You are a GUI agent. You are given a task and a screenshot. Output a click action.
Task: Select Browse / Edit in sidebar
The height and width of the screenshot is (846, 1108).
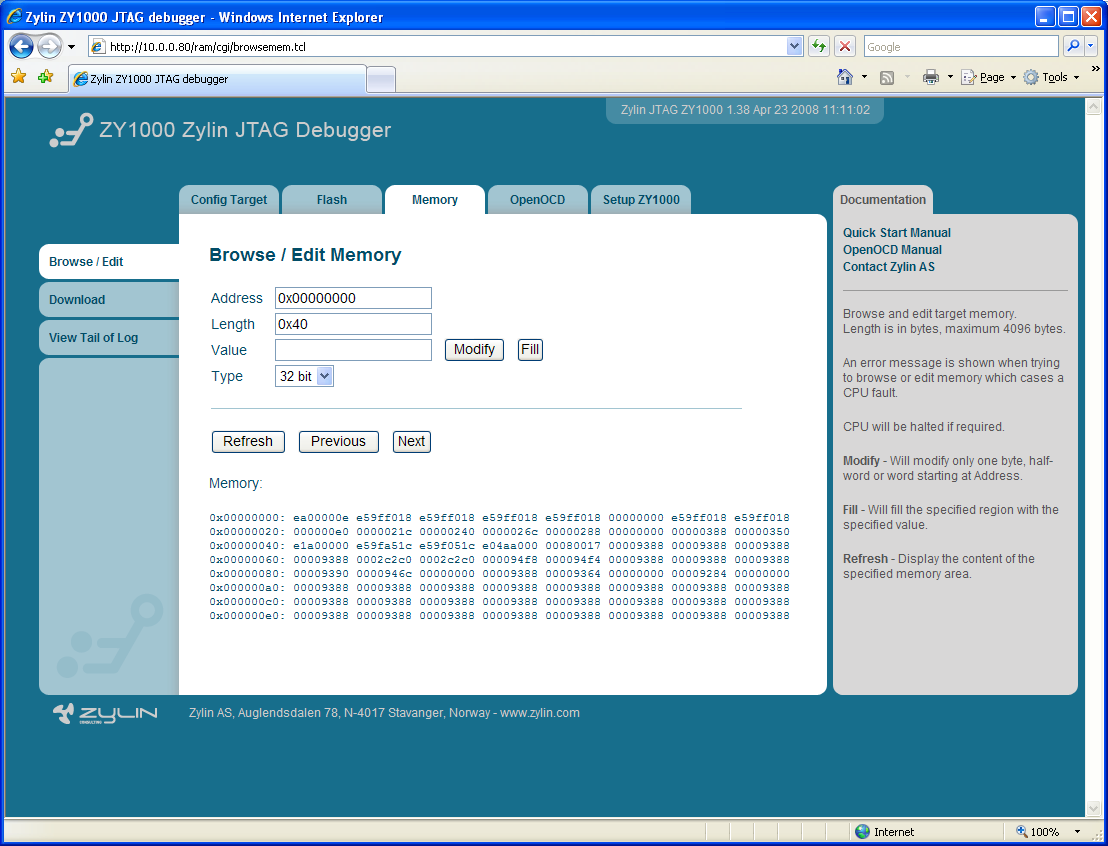coord(109,262)
